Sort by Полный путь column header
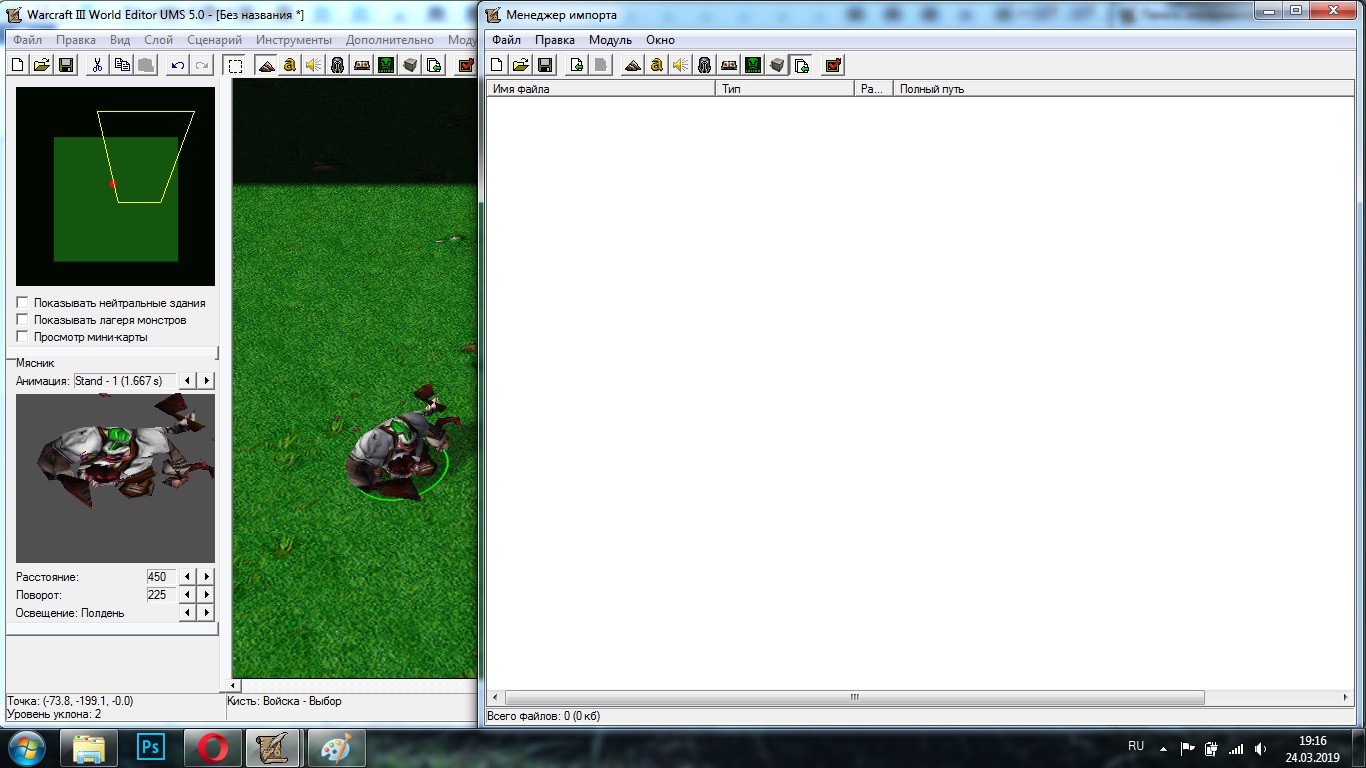The width and height of the screenshot is (1366, 768). pos(1124,89)
